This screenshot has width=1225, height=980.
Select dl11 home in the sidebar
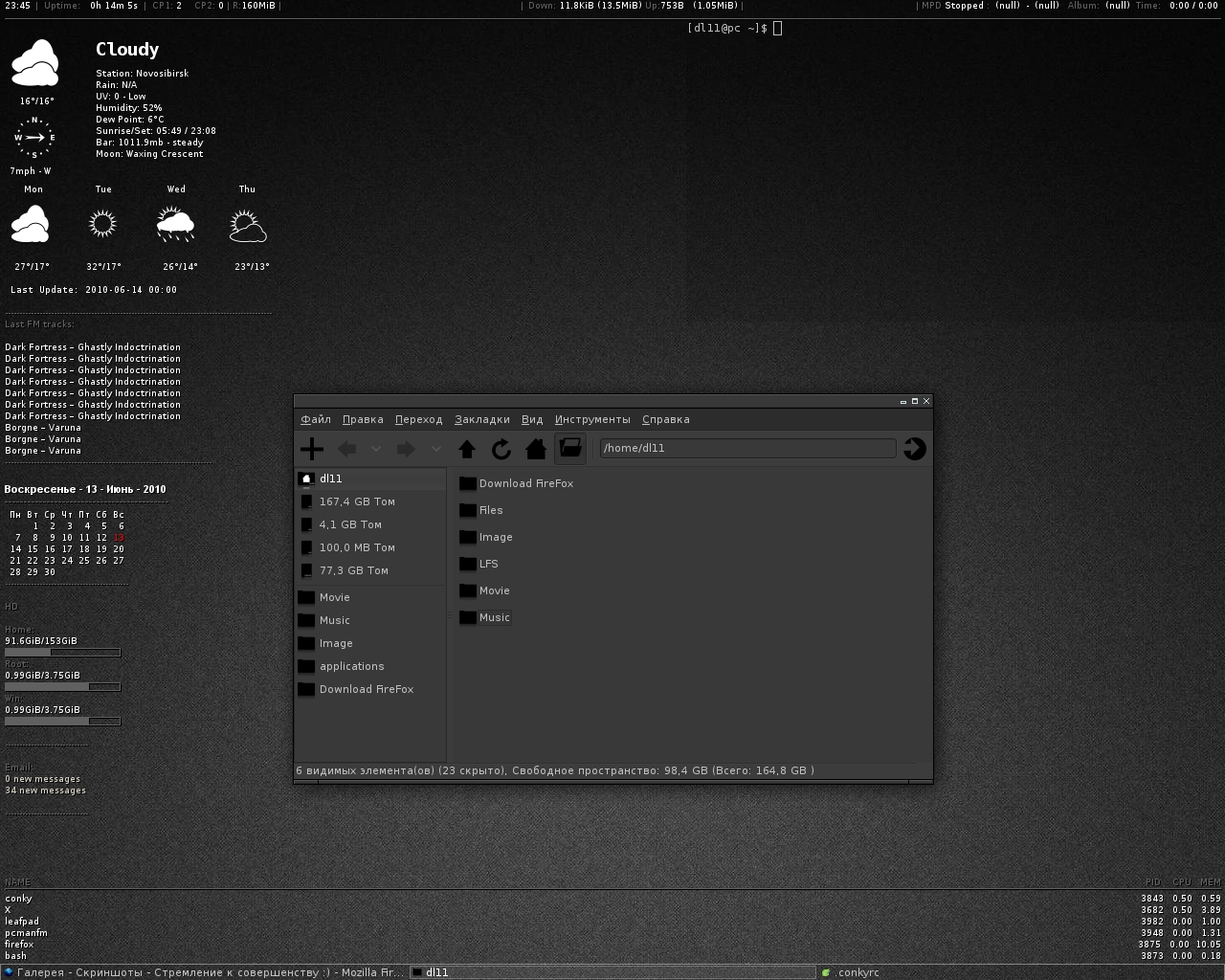[x=371, y=479]
